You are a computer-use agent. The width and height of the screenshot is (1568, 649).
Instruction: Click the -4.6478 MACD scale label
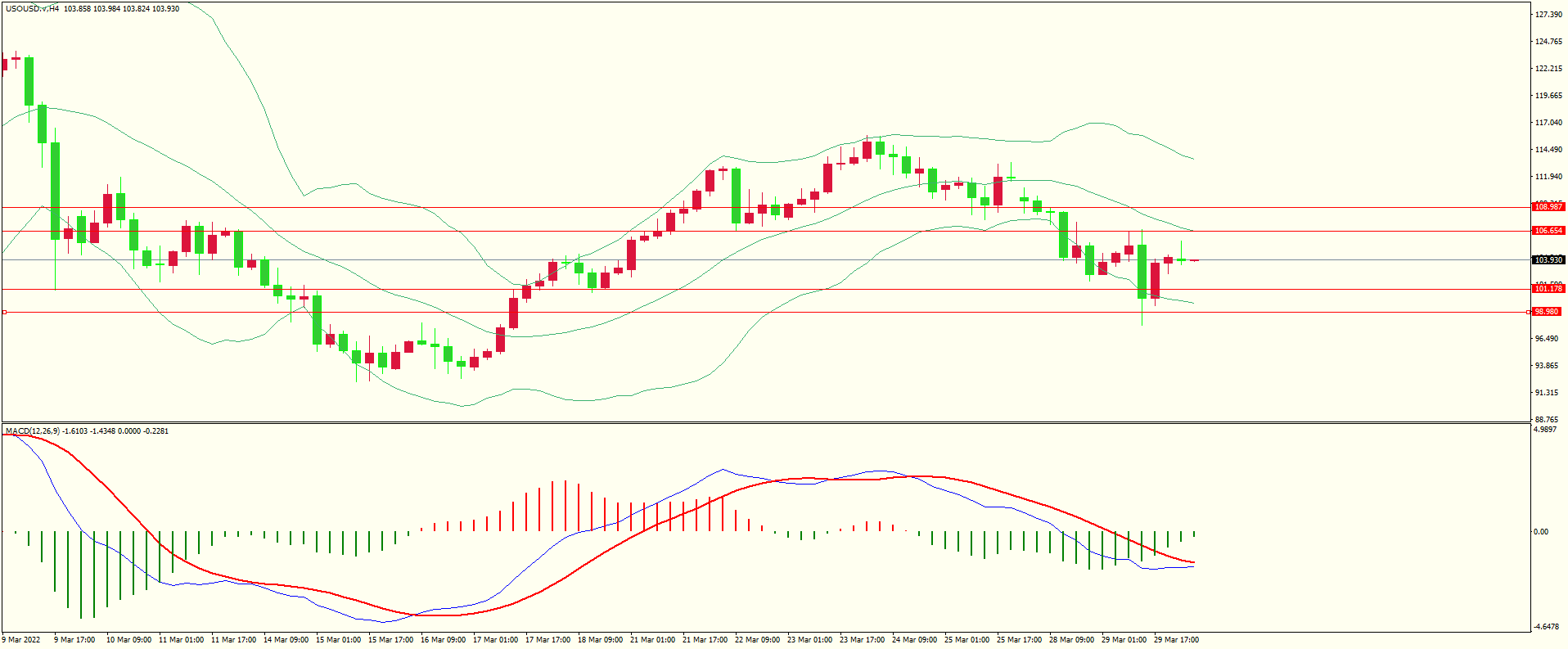(1546, 627)
